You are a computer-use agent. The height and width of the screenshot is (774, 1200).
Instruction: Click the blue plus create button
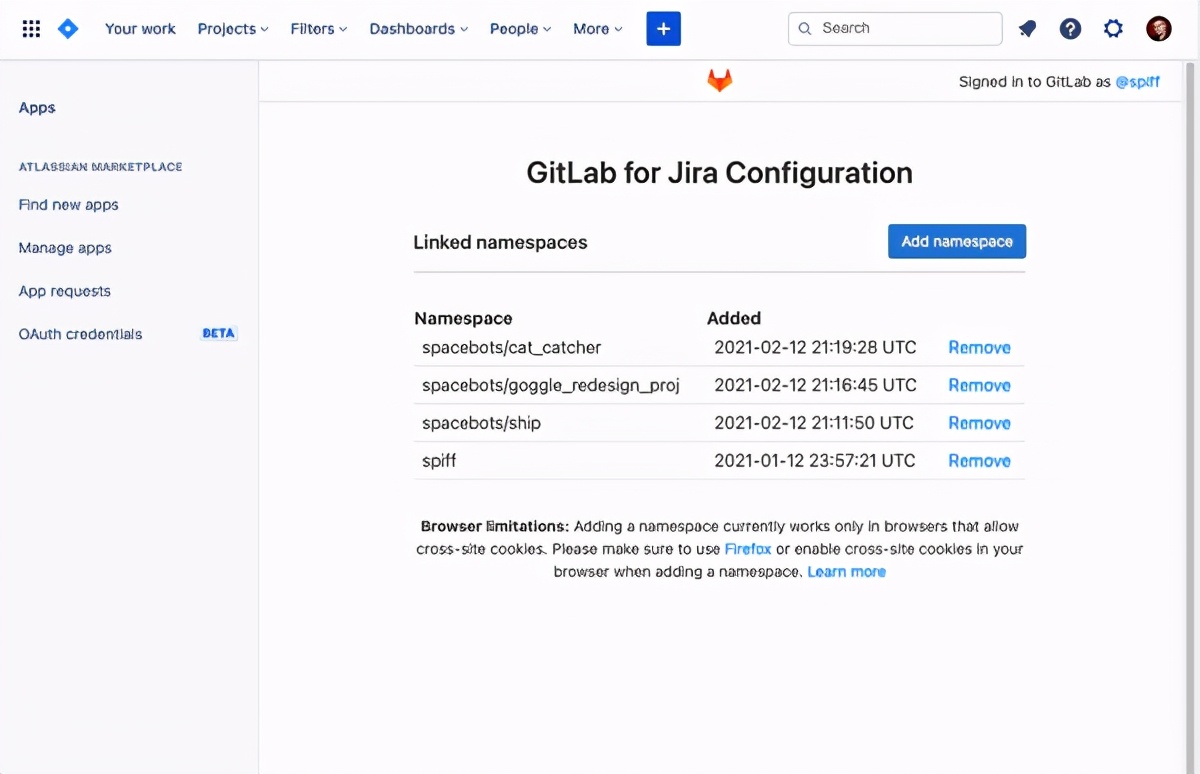point(663,28)
